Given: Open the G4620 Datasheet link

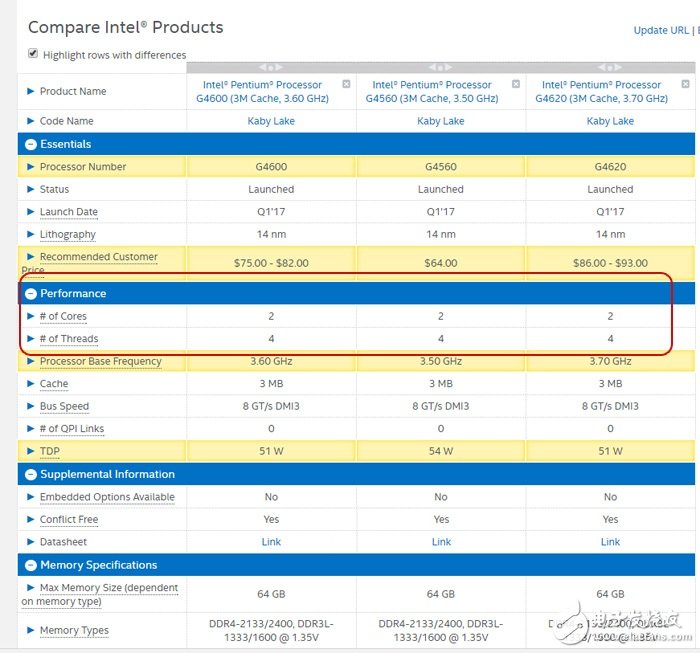Looking at the screenshot, I should [x=610, y=542].
